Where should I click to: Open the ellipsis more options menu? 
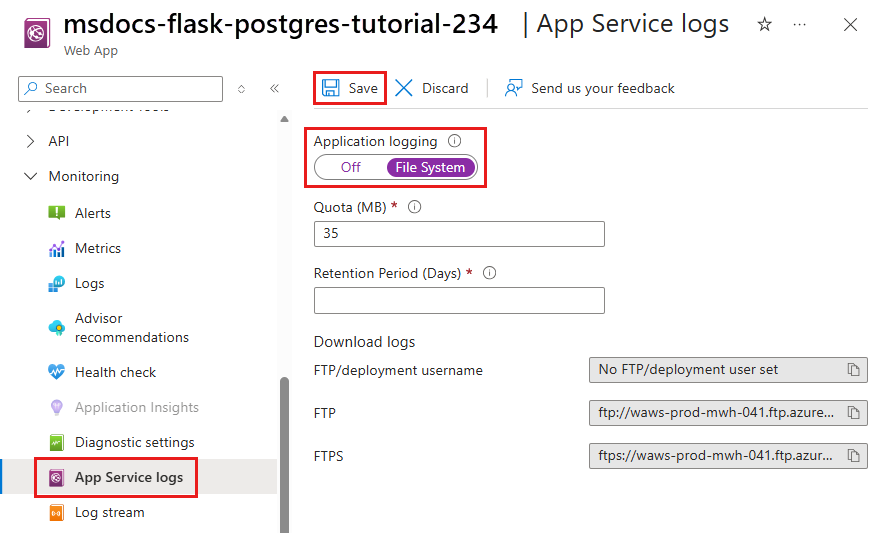click(800, 24)
